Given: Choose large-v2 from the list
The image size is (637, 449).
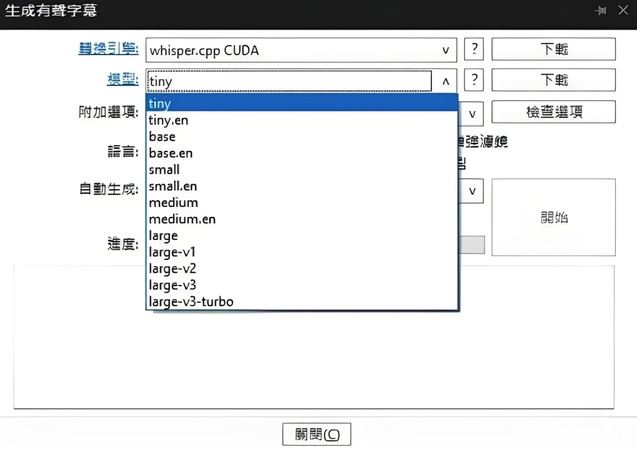Looking at the screenshot, I should 173,268.
